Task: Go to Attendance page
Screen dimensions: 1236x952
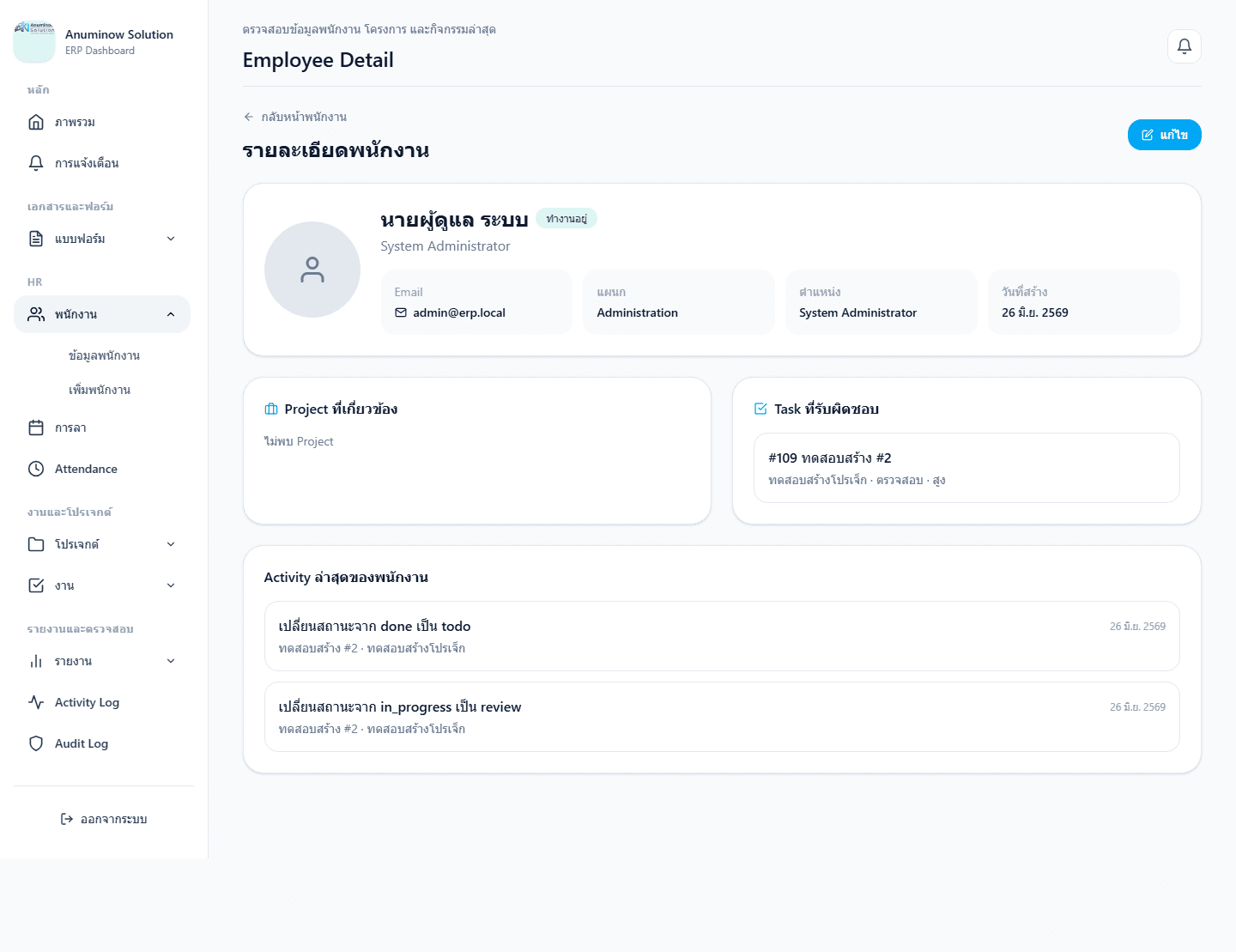Action: point(102,469)
